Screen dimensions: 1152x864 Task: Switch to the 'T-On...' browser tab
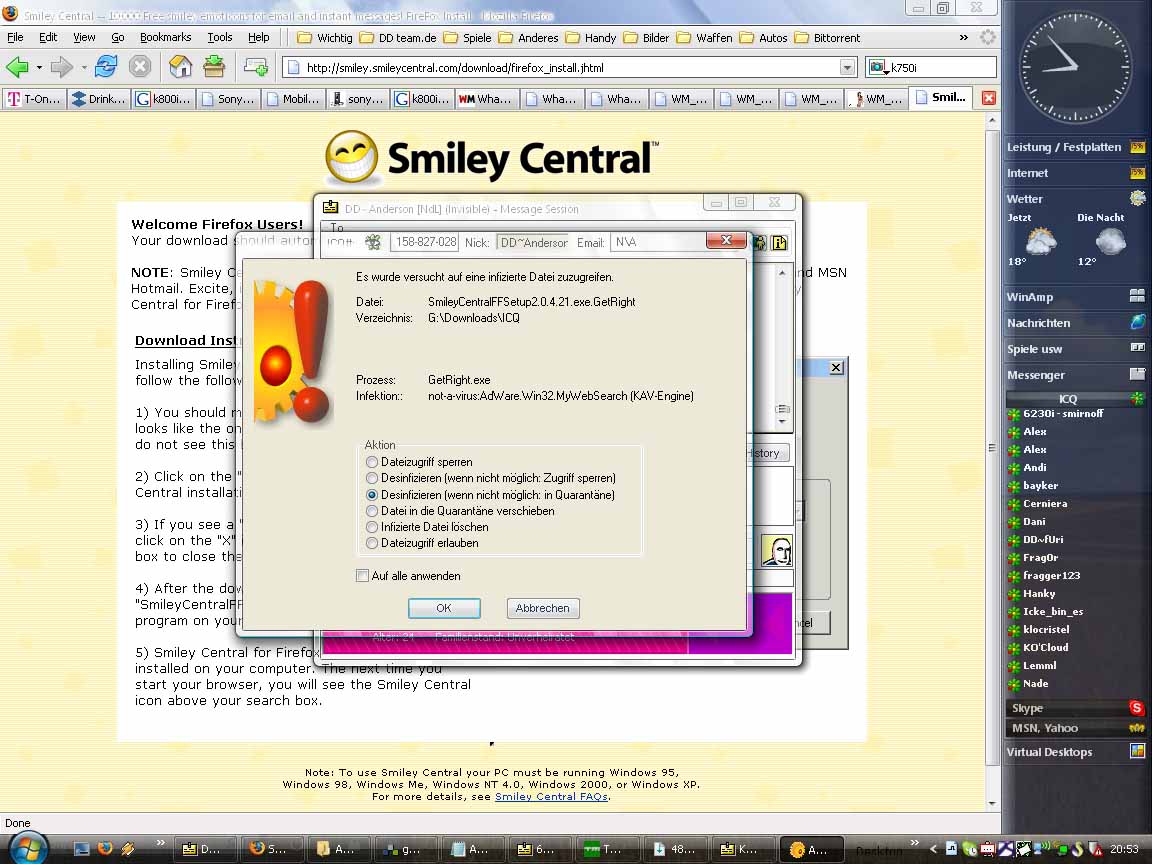(34, 99)
